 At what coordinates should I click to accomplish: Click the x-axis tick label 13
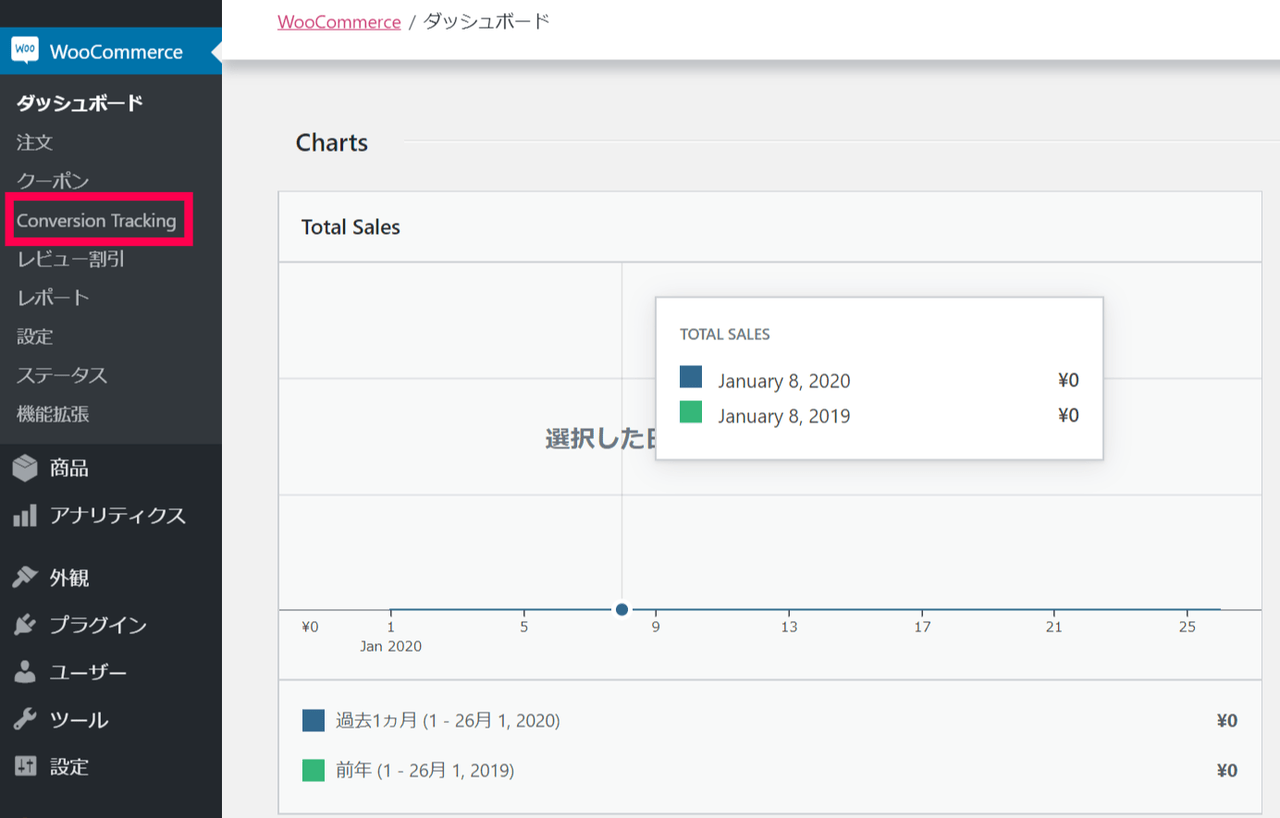pos(789,627)
